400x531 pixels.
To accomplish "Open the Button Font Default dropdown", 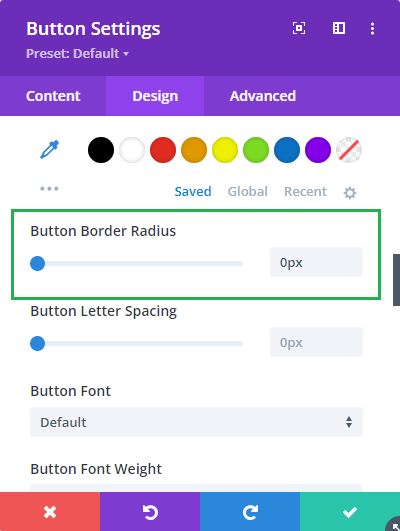I will [x=196, y=422].
